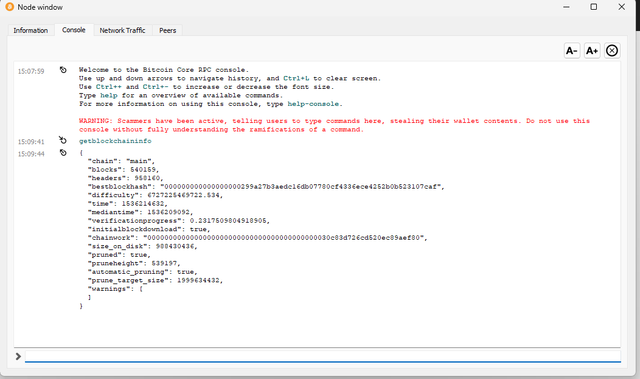The height and width of the screenshot is (379, 640).
Task: Click the "pruned": true line
Action: [x=119, y=255]
